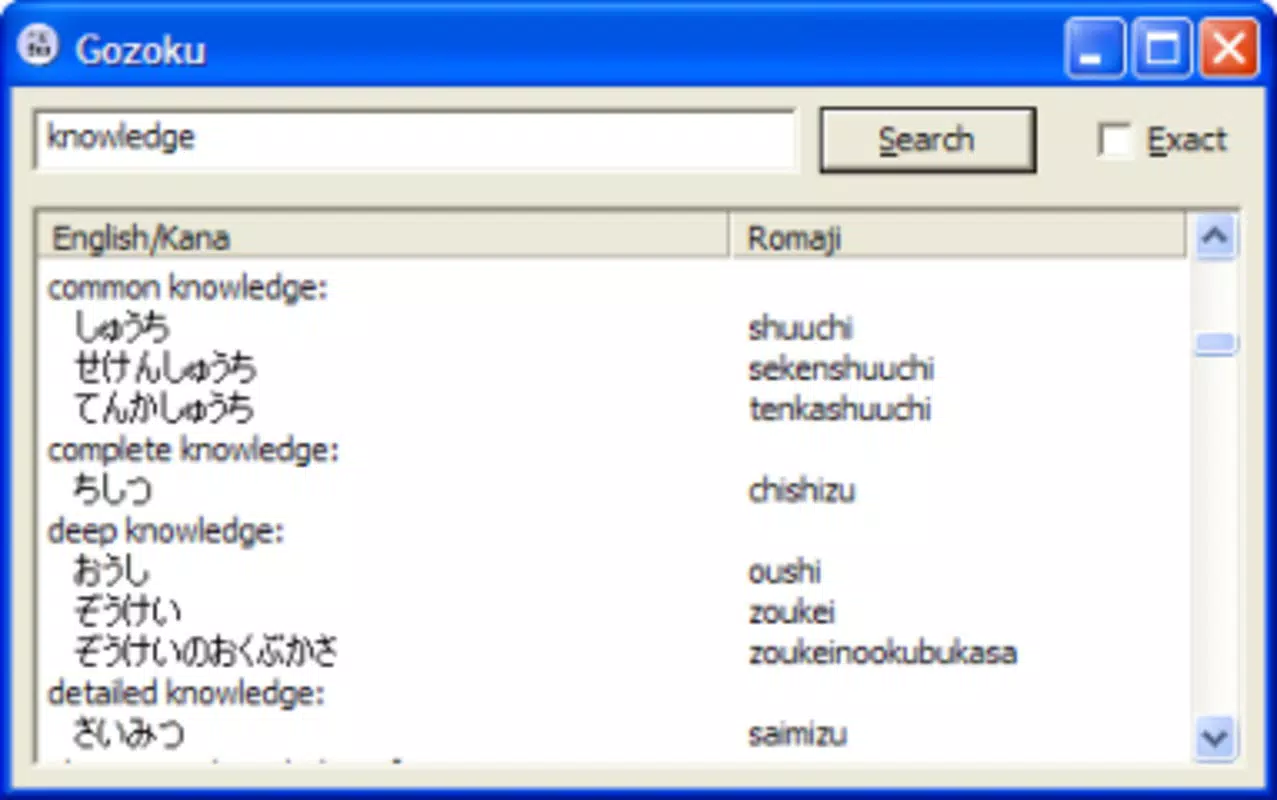
Task: Click the search field containing 'knowledge'
Action: coord(416,140)
